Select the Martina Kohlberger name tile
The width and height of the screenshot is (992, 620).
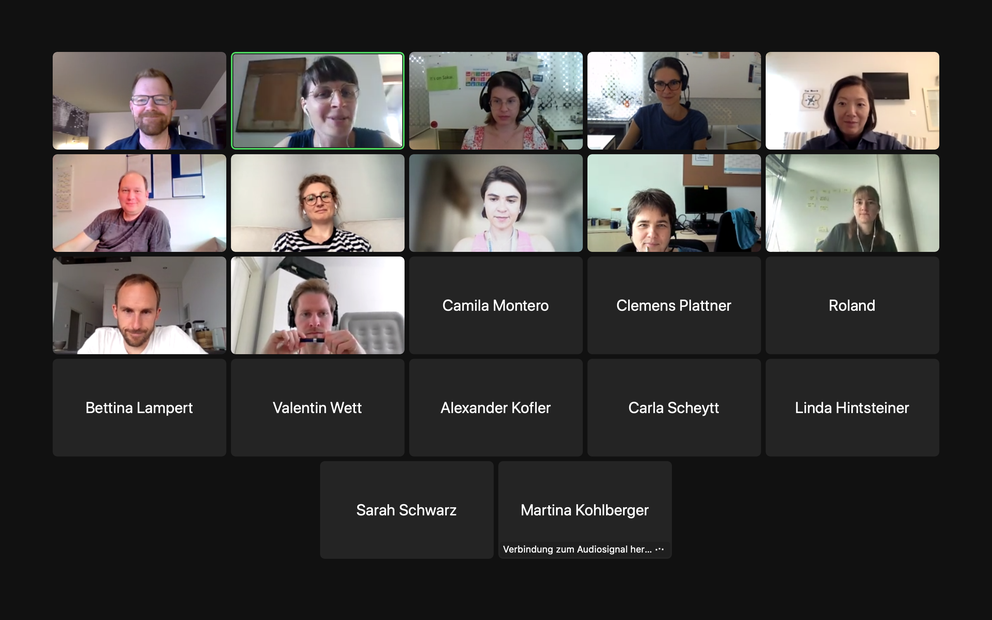585,510
